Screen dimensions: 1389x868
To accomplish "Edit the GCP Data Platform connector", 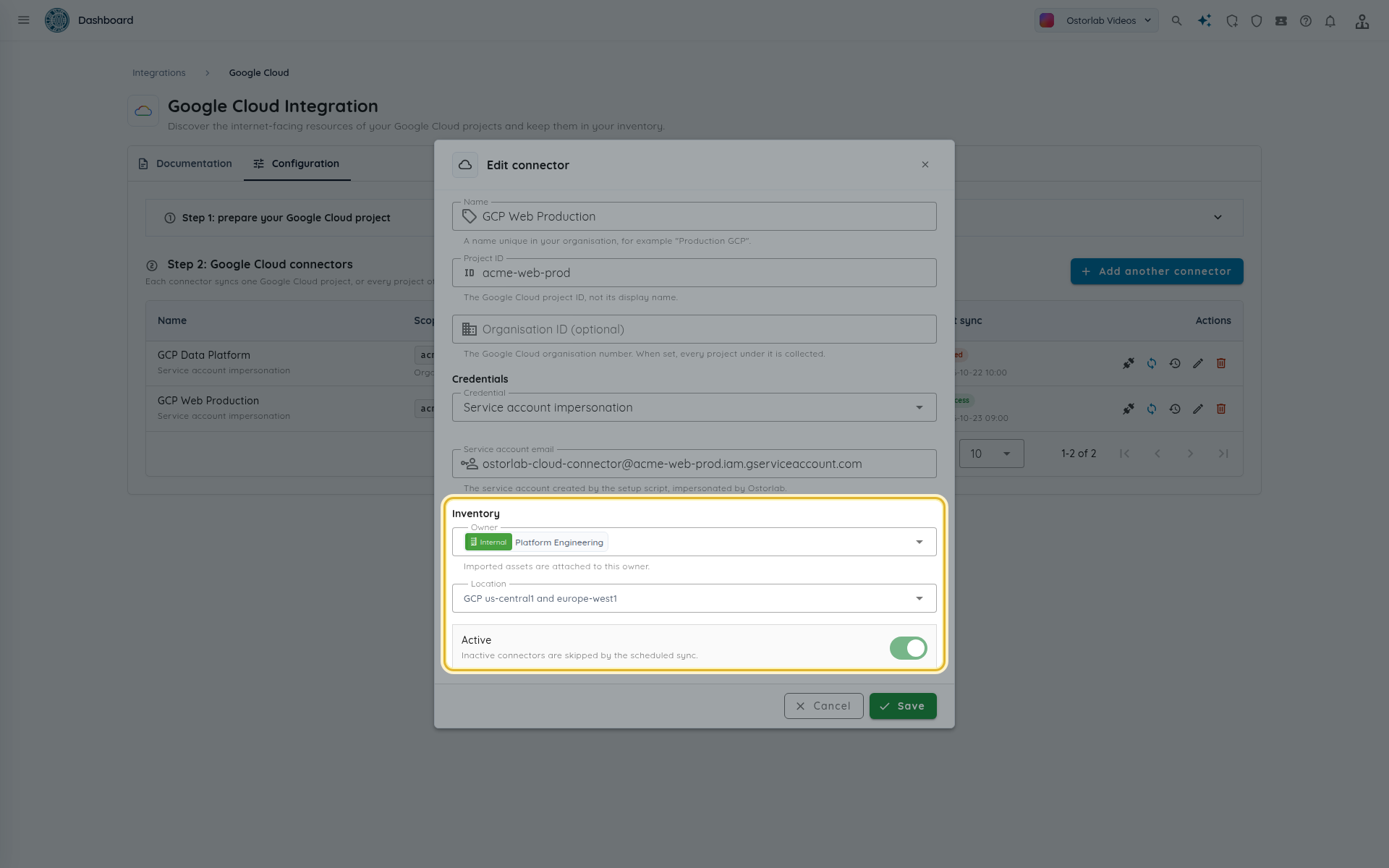I will (x=1198, y=363).
